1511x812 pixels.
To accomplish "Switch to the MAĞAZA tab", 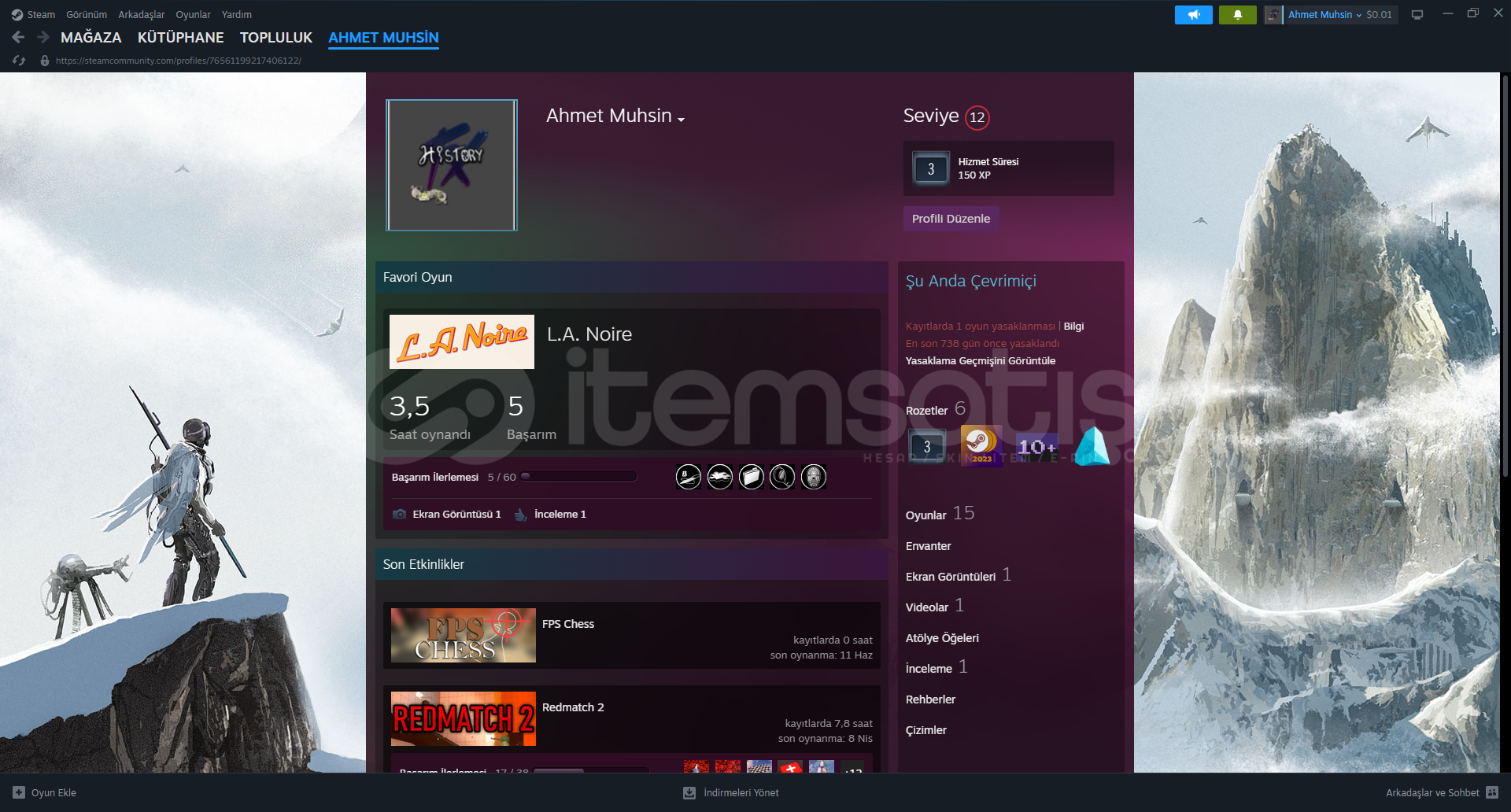I will point(91,37).
